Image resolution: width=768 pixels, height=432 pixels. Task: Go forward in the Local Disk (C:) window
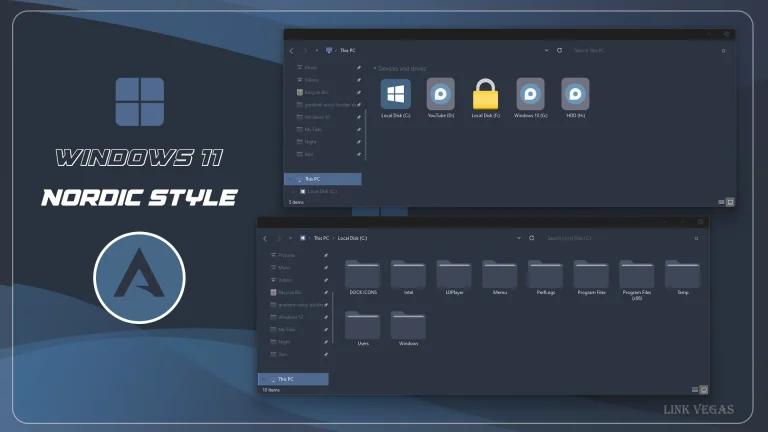click(x=278, y=239)
